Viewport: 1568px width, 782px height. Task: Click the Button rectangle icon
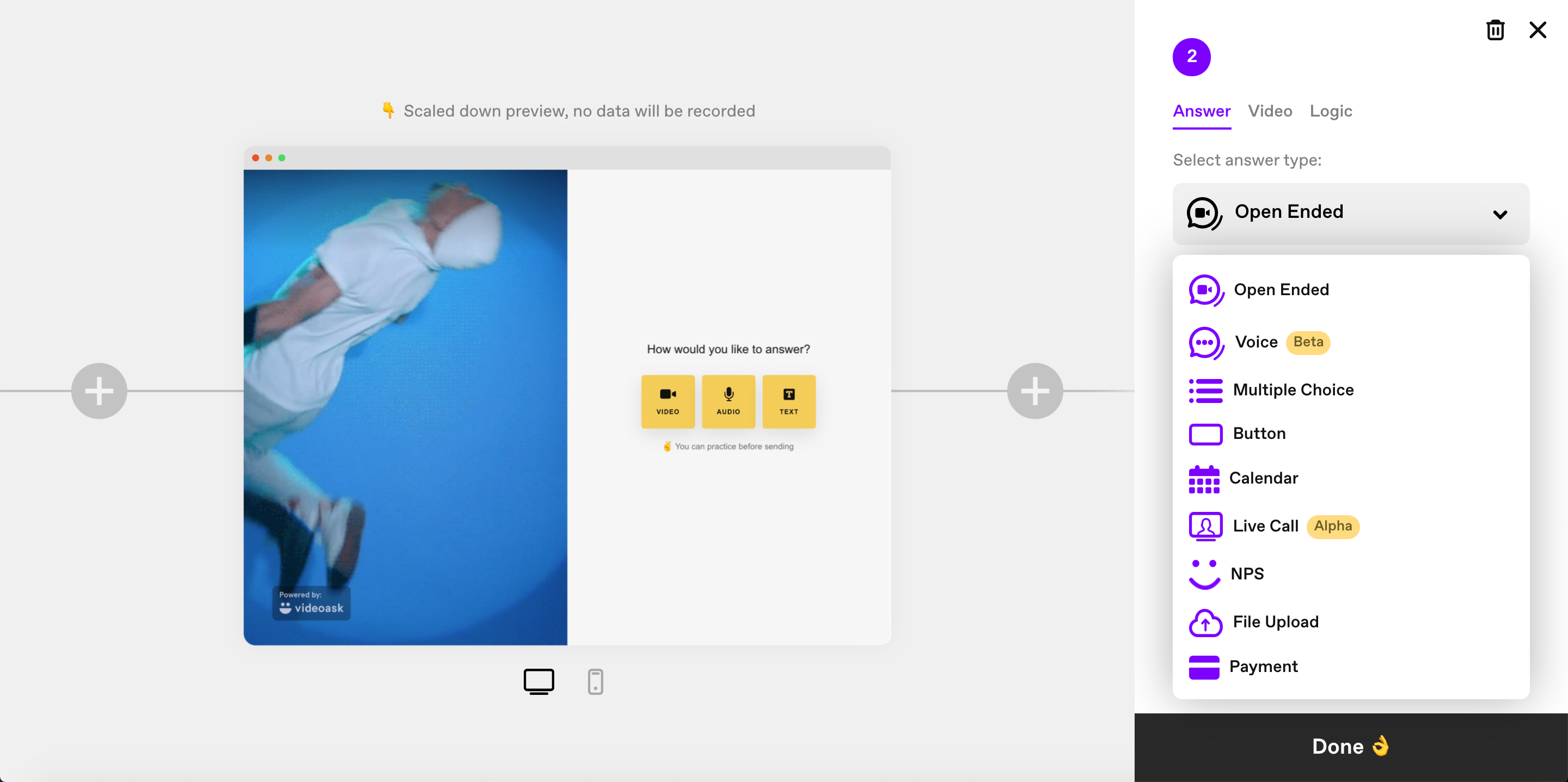tap(1205, 434)
